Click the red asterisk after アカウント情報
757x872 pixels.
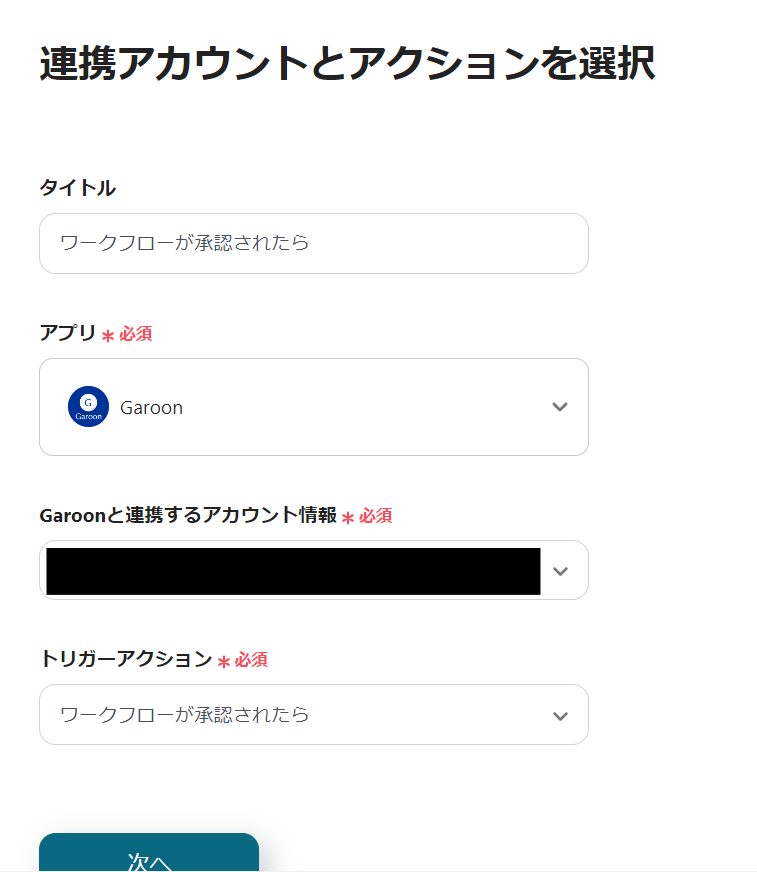[x=348, y=518]
